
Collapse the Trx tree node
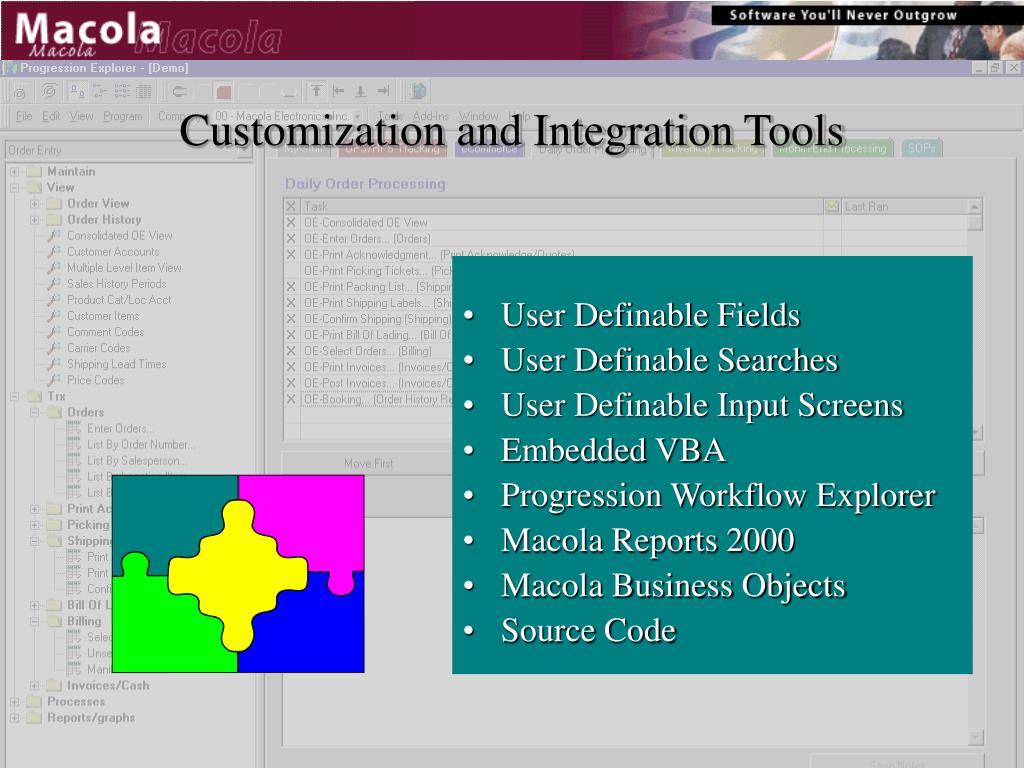(14, 396)
